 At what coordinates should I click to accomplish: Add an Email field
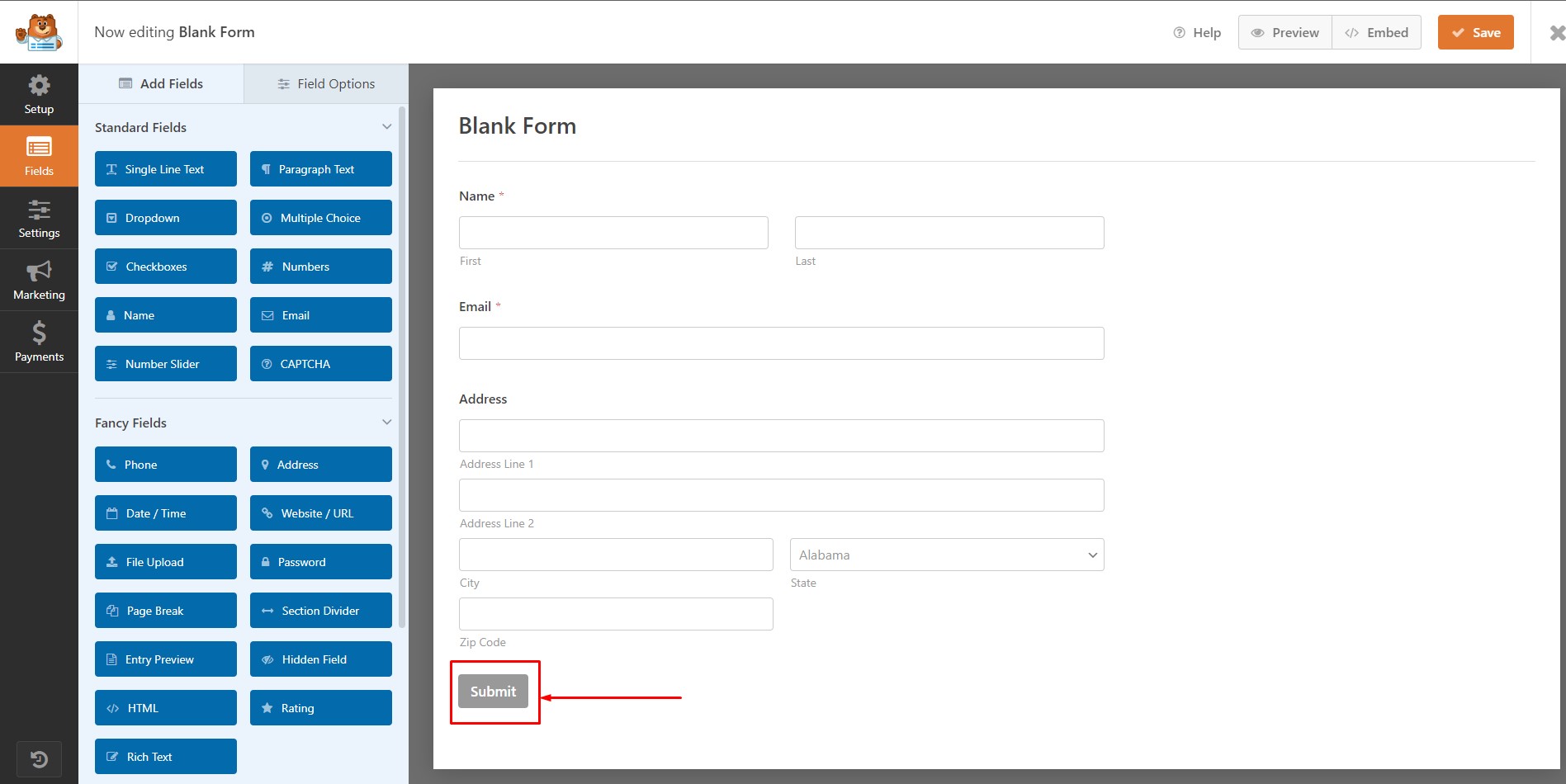tap(321, 315)
